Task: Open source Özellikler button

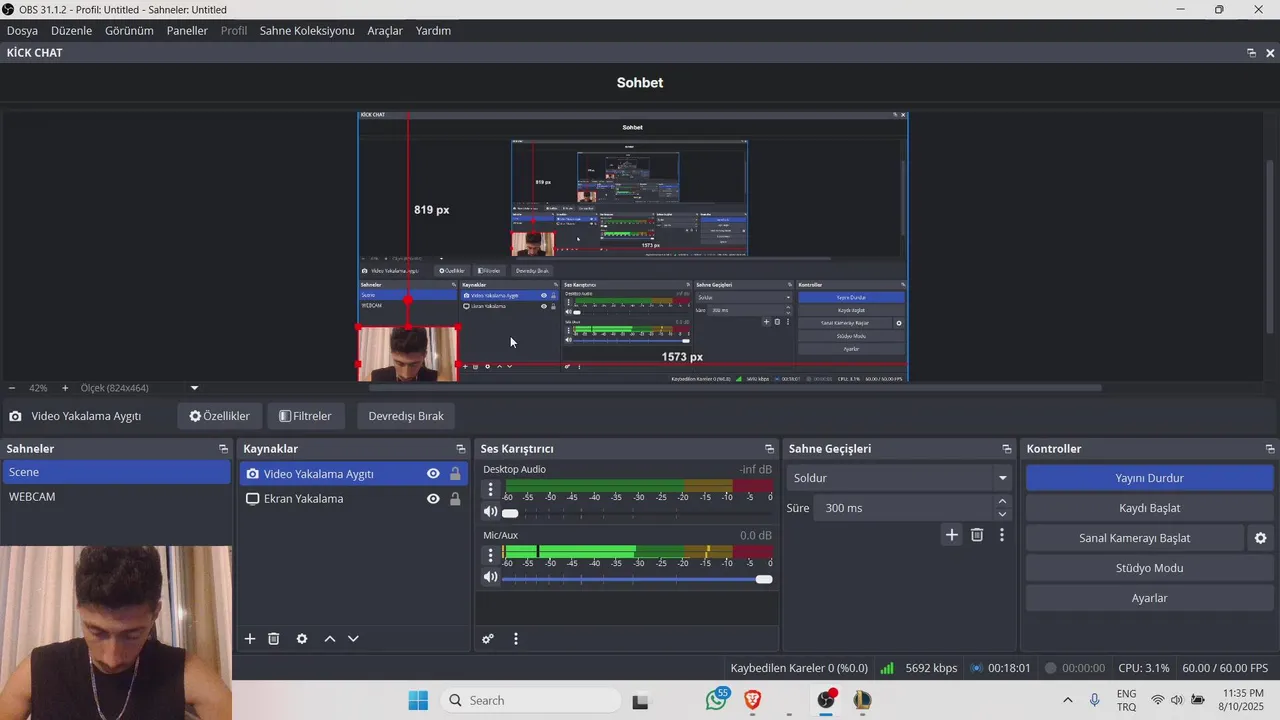Action: [220, 416]
